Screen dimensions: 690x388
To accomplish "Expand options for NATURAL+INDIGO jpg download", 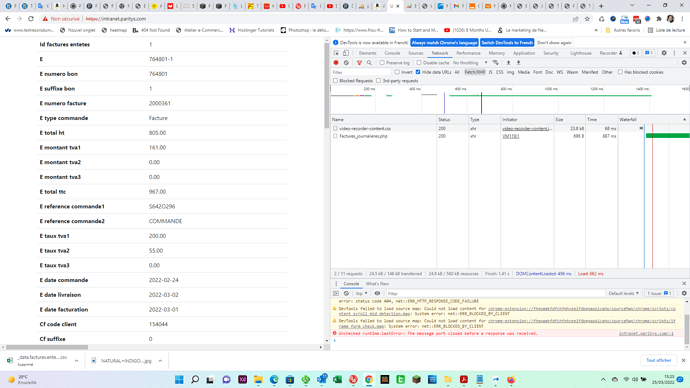I will [x=160, y=361].
